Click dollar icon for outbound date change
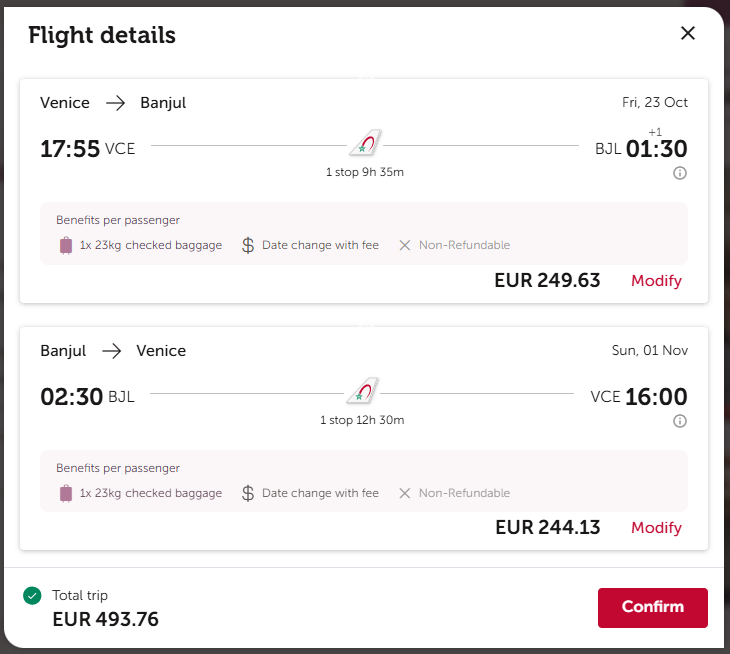Screen dimensions: 730x654 click(x=248, y=245)
